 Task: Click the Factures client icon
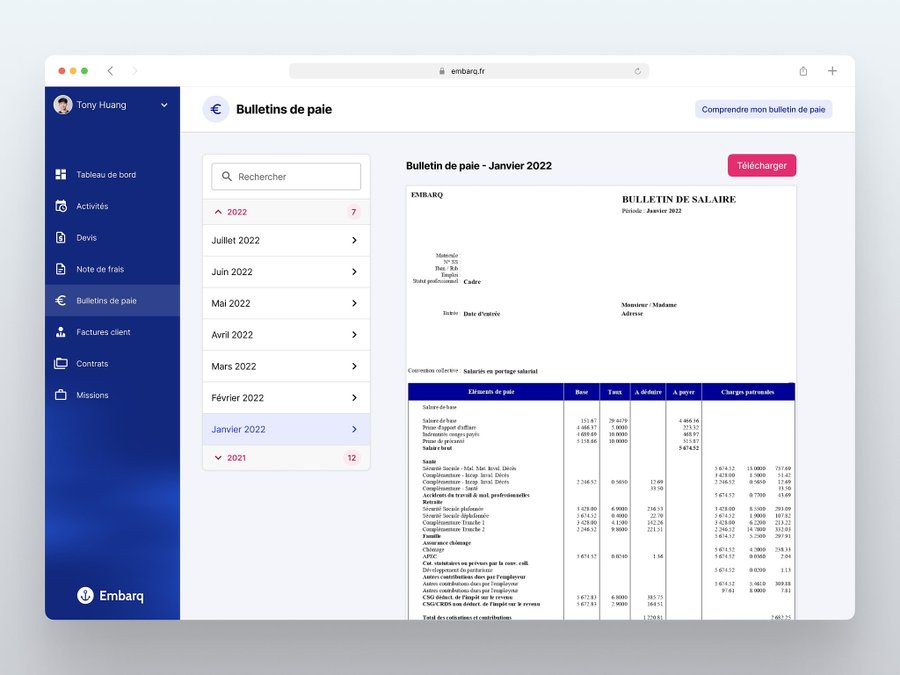[x=61, y=332]
